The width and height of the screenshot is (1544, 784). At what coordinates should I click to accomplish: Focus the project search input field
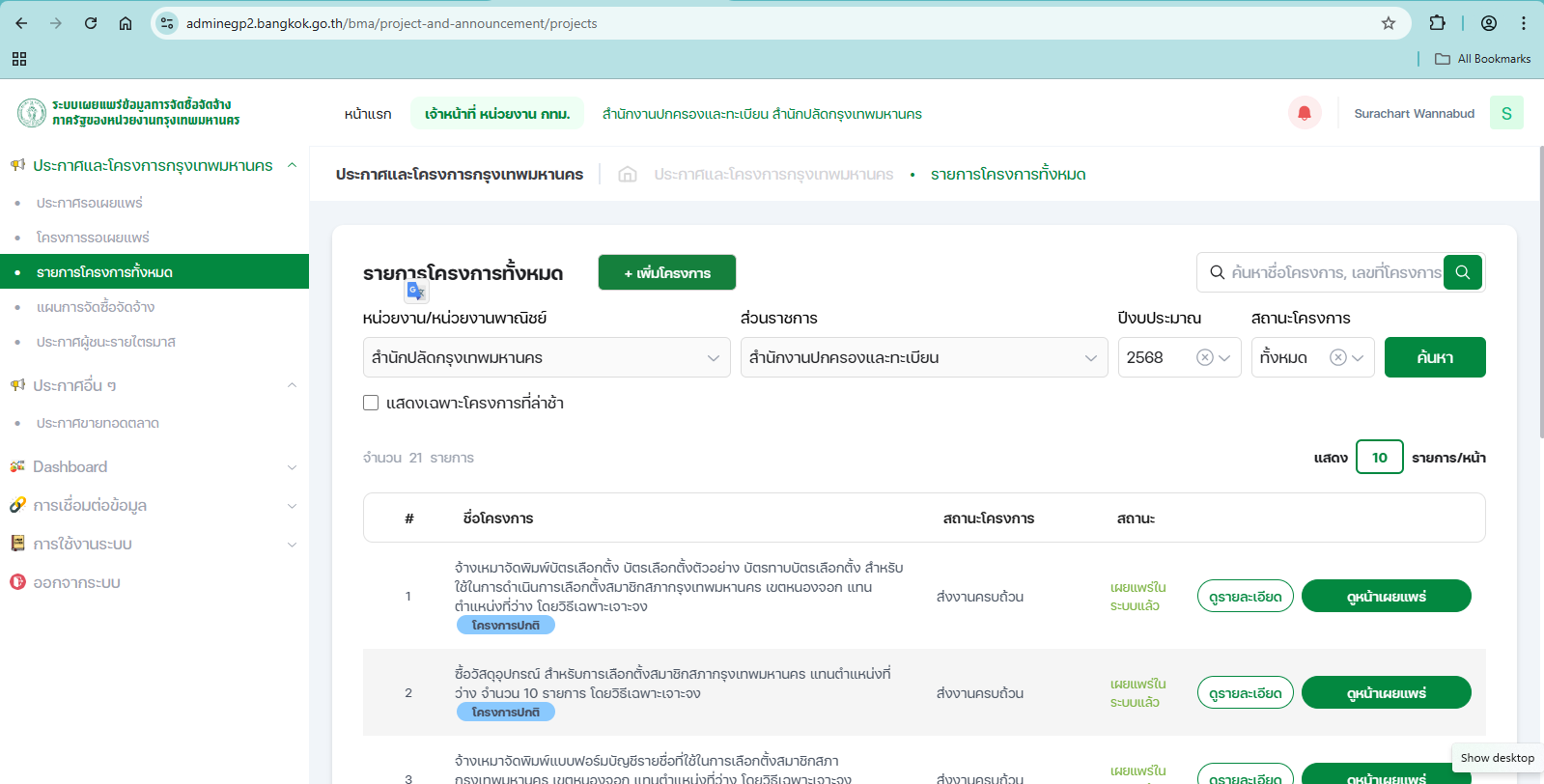coord(1335,272)
